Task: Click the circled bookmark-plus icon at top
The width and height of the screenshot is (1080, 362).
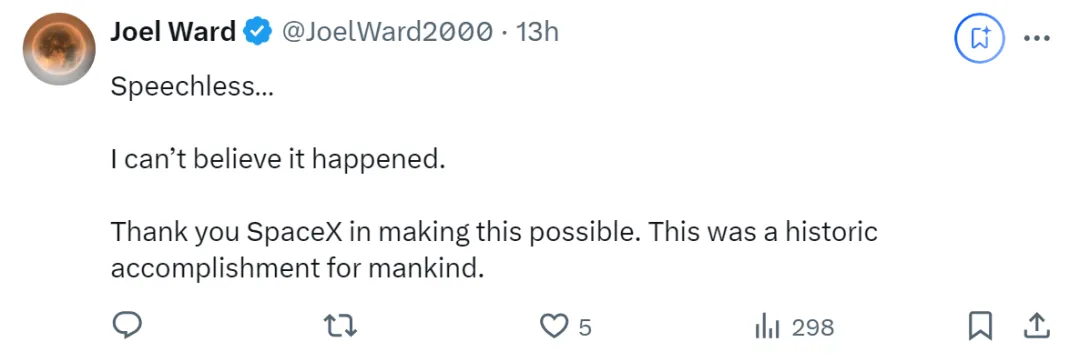Action: (979, 39)
